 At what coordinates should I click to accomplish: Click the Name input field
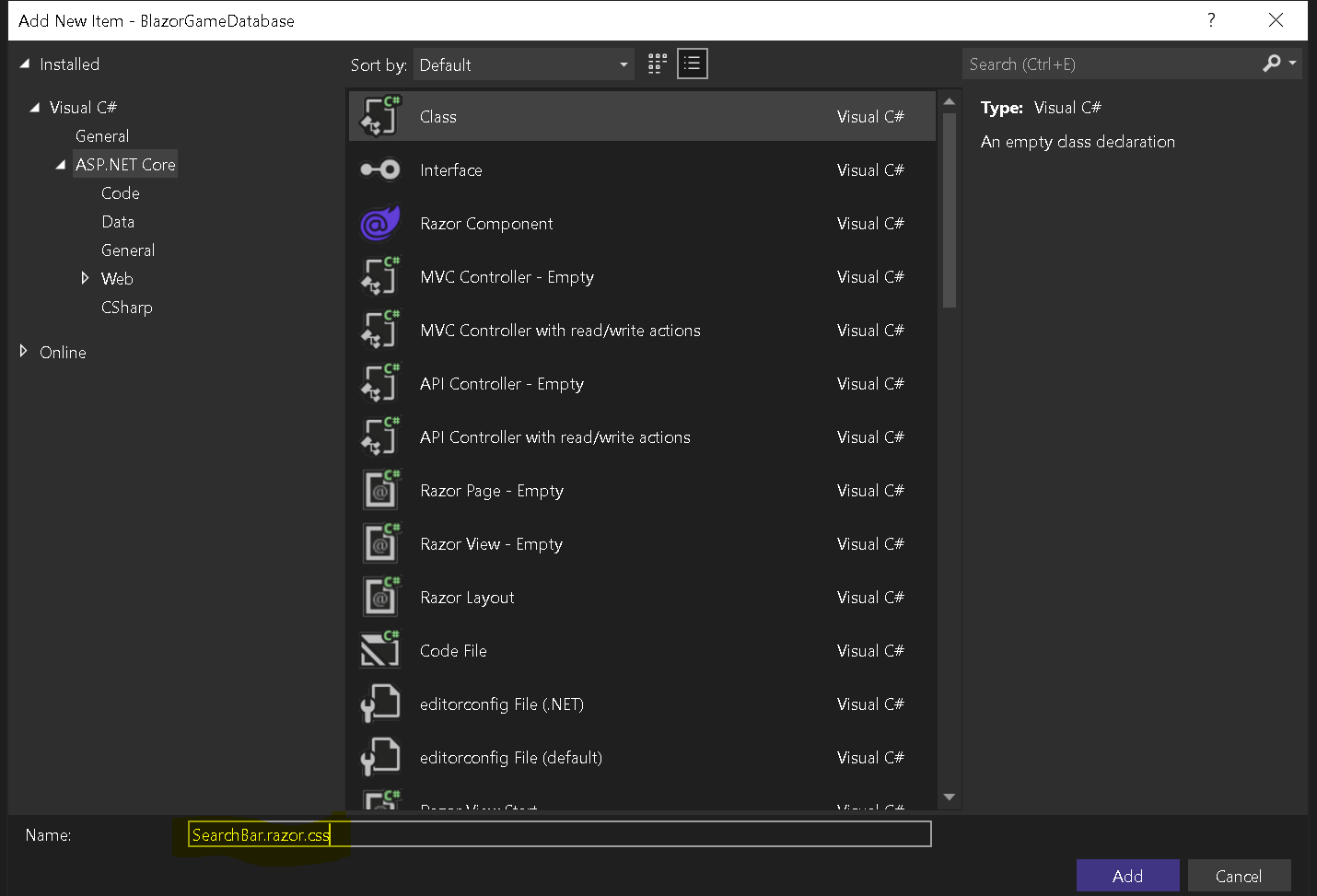coord(560,834)
